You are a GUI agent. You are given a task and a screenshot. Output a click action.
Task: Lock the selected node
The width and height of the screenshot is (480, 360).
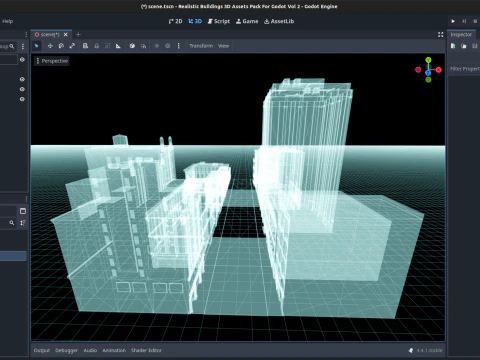[96, 46]
